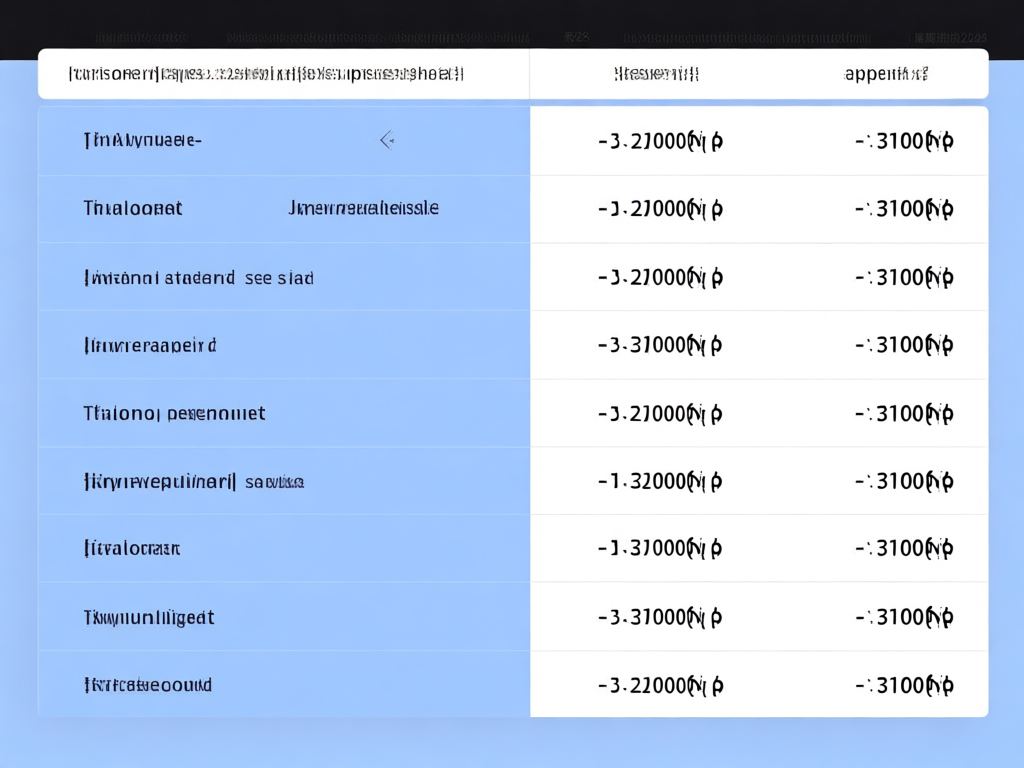Screen dimensions: 1024x768
Task: Click the sixth row's label text
Action: pos(193,482)
